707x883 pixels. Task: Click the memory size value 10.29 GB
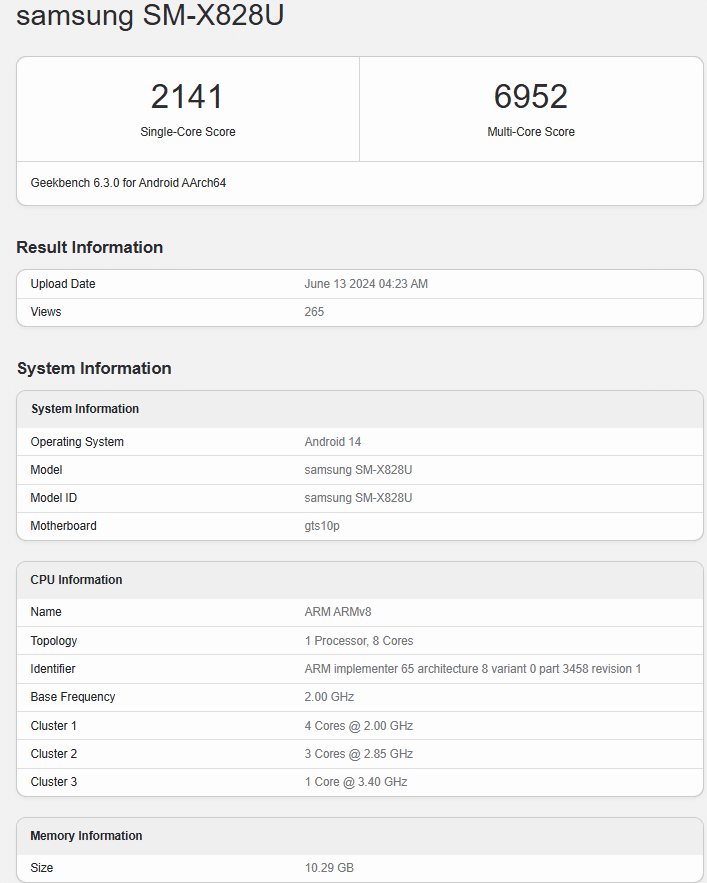coord(329,868)
